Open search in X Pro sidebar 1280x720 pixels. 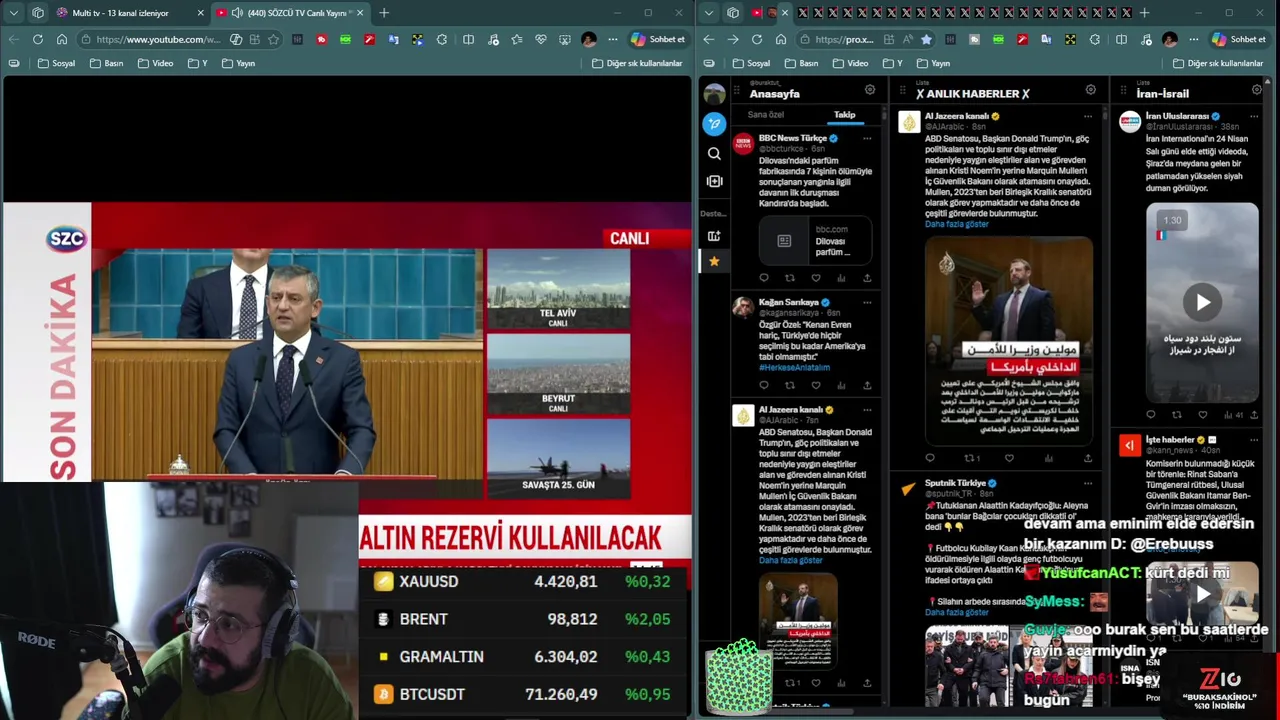714,154
